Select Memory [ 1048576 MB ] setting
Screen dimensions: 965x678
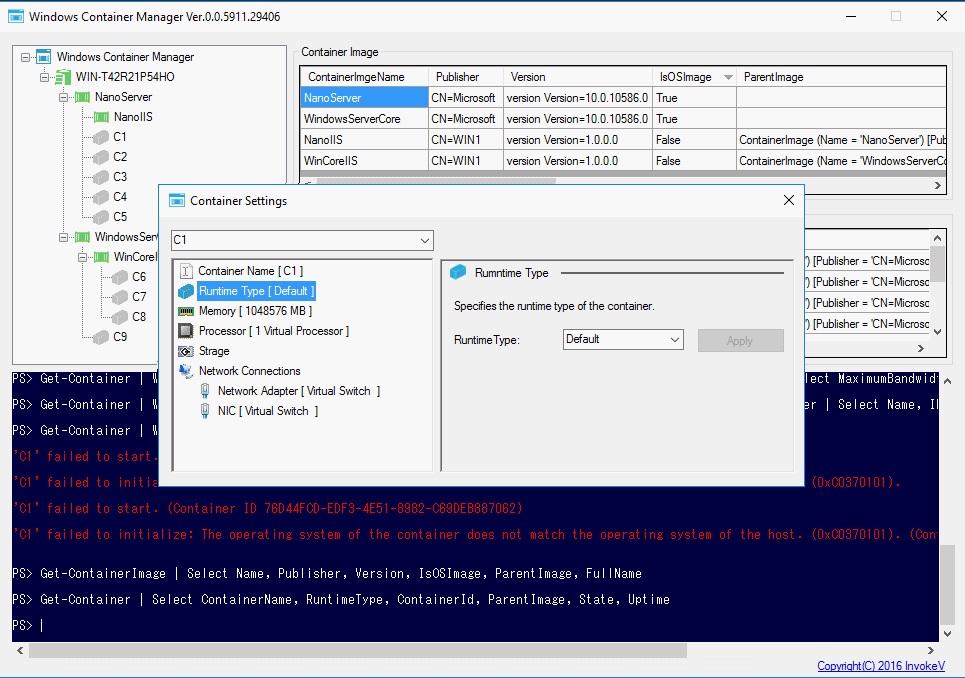255,311
